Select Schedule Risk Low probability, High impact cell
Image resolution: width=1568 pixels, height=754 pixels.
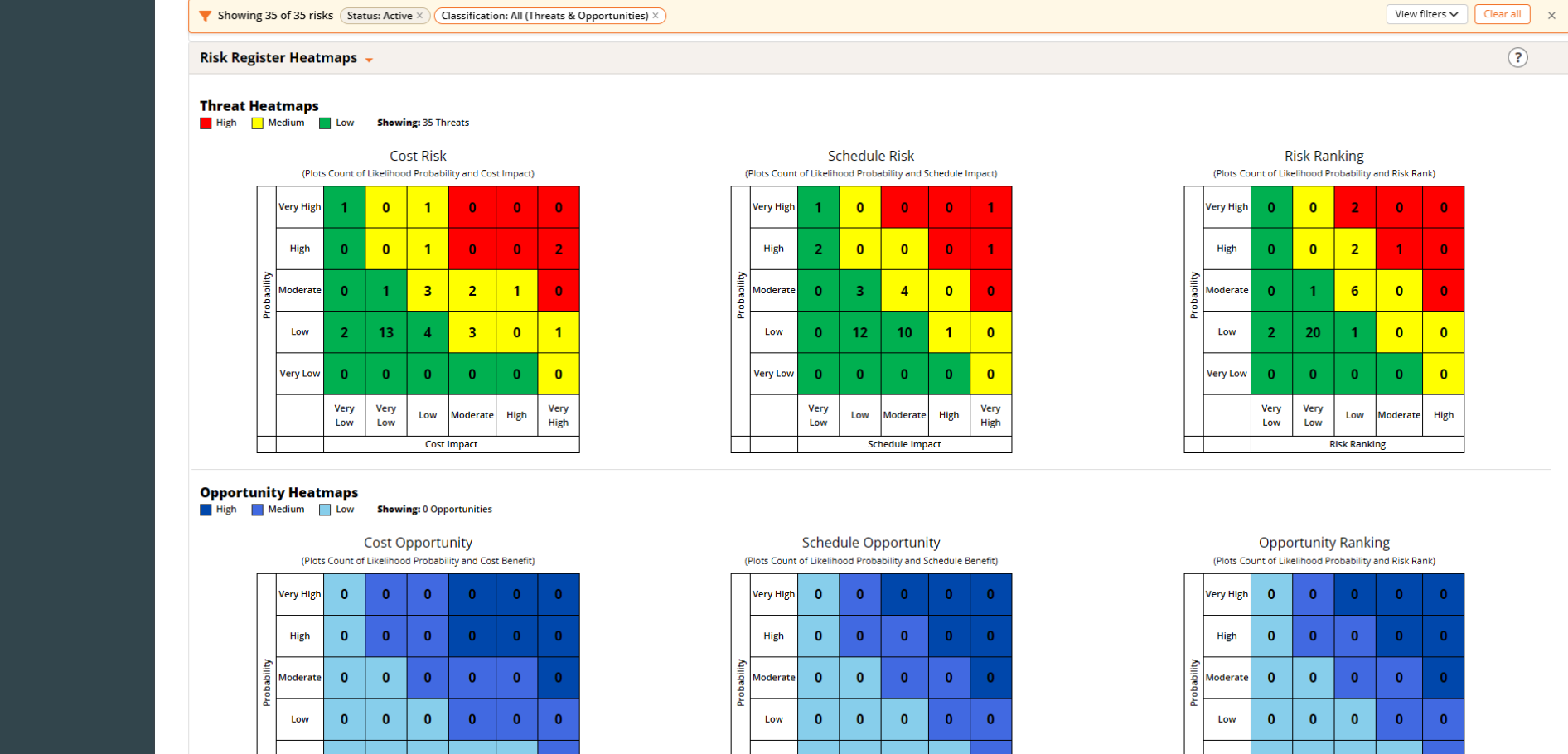[x=949, y=332]
